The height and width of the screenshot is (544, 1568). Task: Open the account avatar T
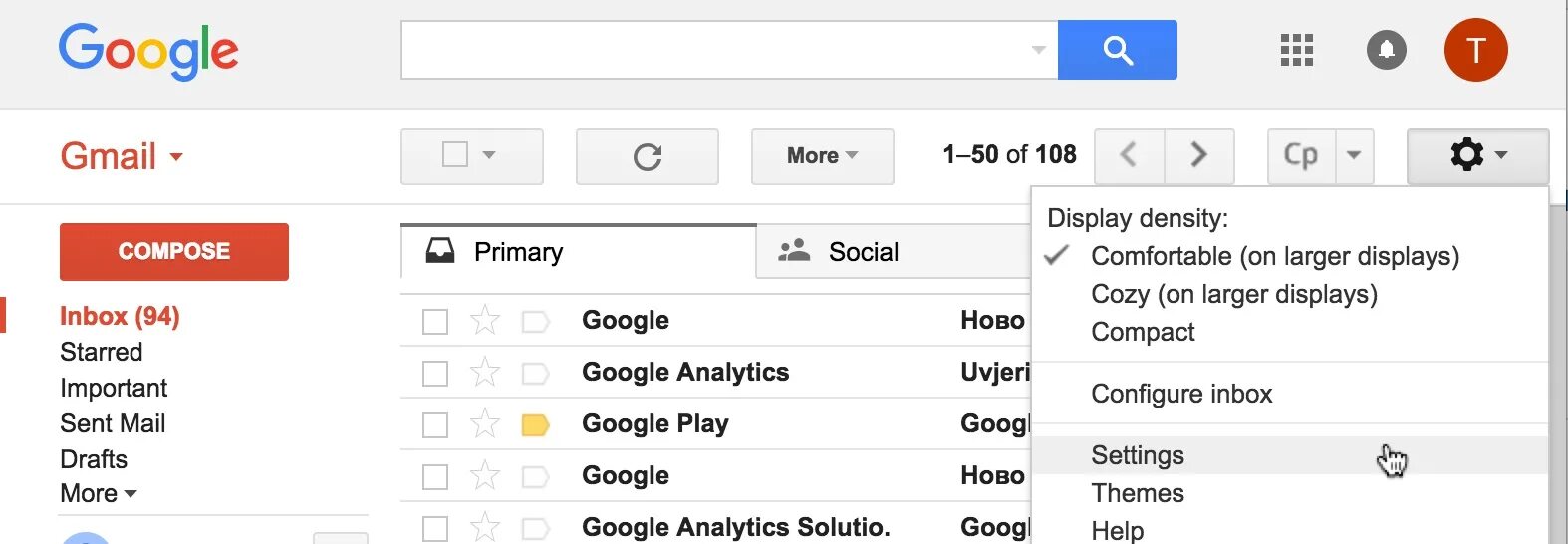point(1475,50)
